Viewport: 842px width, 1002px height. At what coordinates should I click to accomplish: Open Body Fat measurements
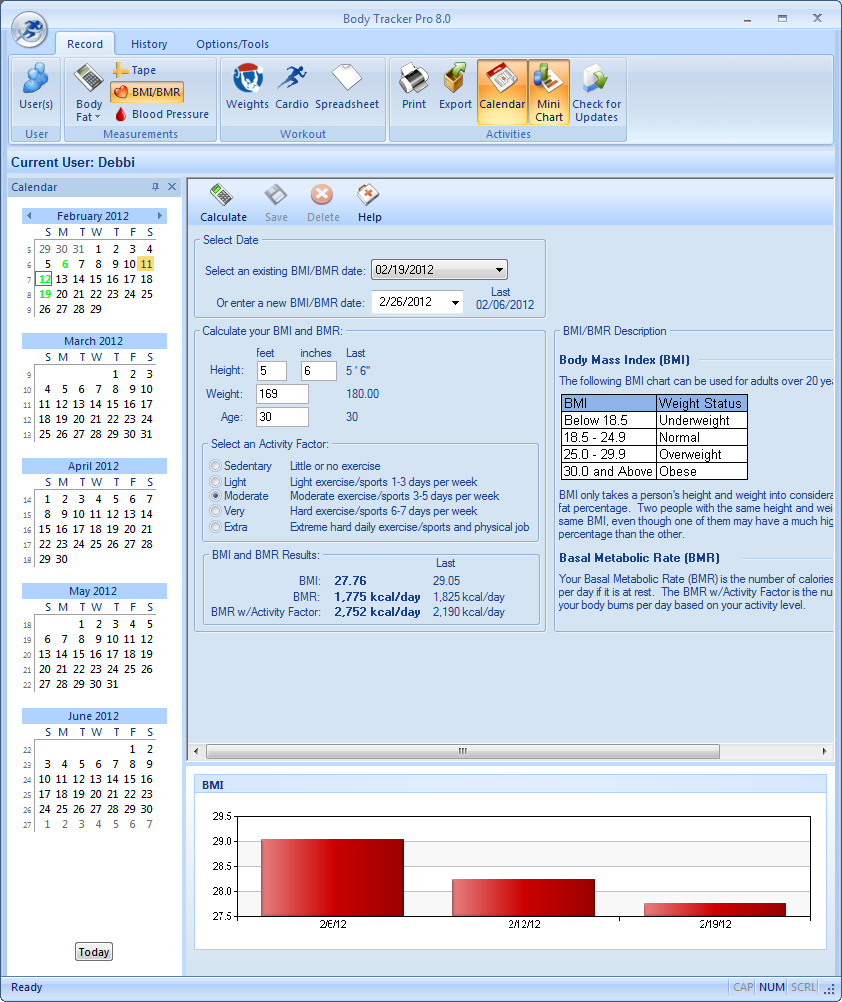pos(89,93)
